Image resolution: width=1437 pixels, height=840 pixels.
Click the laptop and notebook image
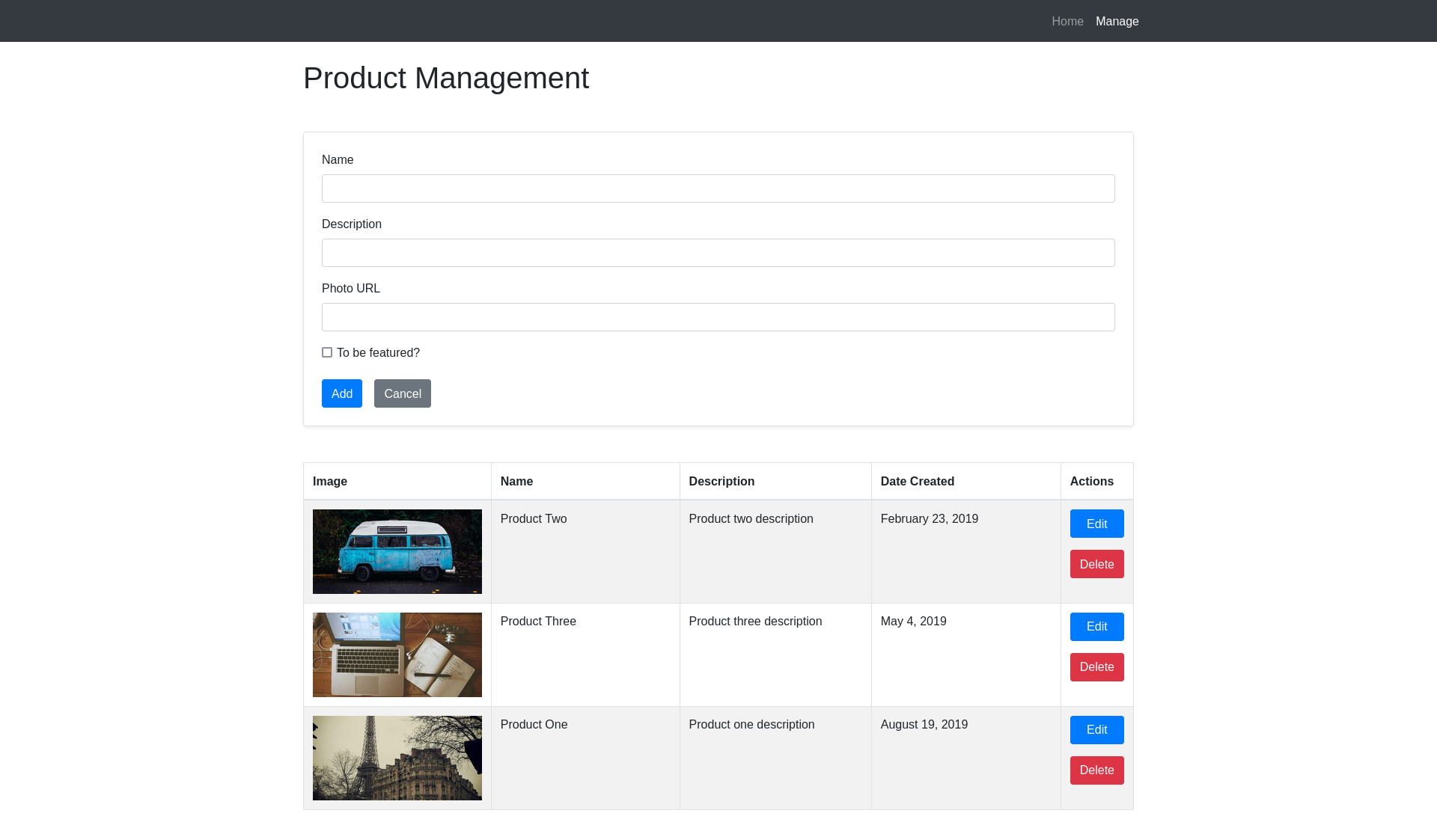pos(397,654)
